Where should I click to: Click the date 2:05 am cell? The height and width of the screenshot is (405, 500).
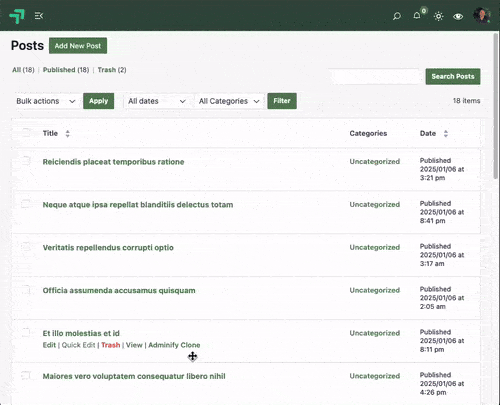point(442,298)
